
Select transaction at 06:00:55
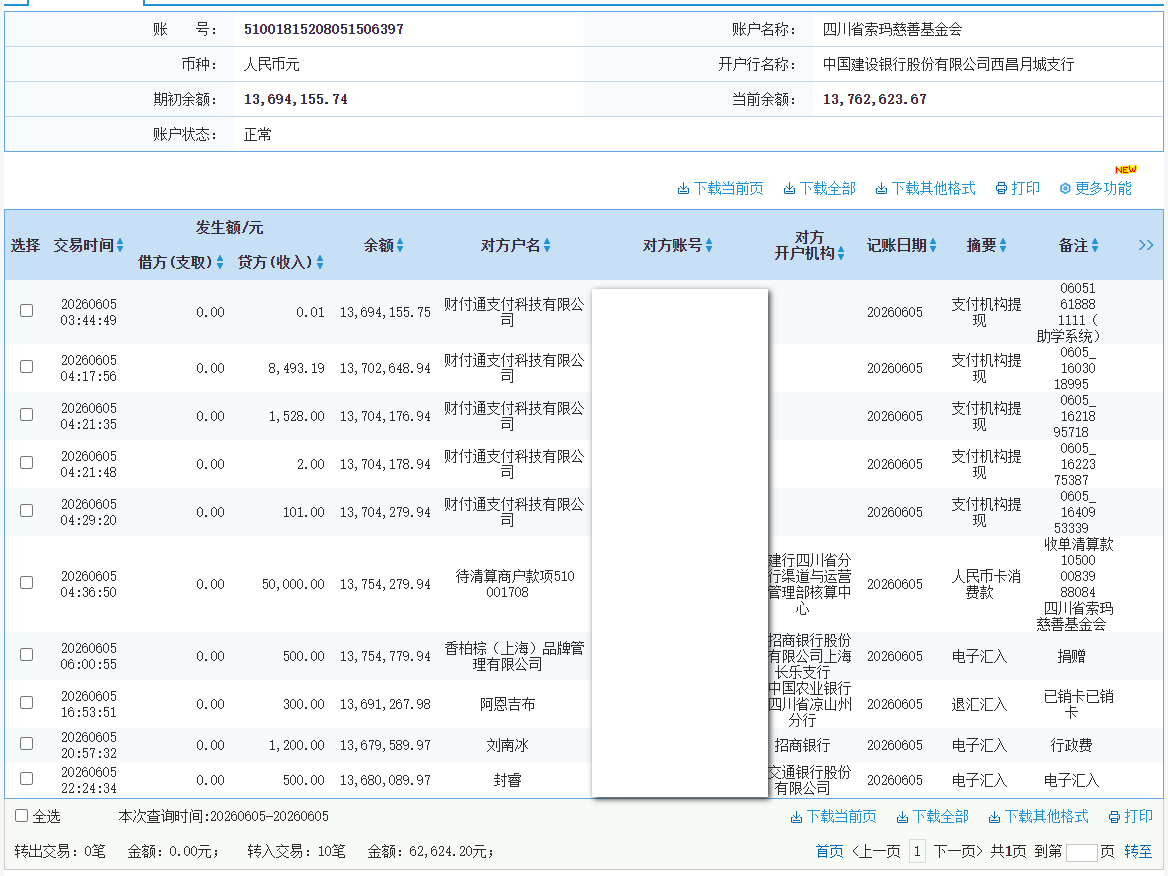click(x=27, y=654)
